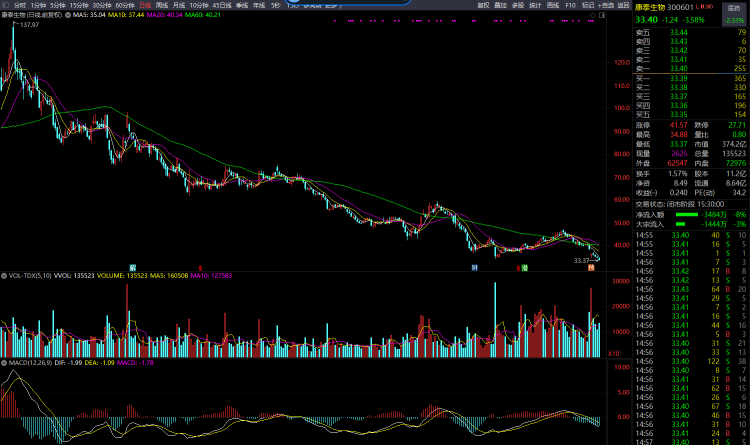The width and height of the screenshot is (750, 445).
Task: Switch to 分时 intraday view
Action: pos(19,5)
